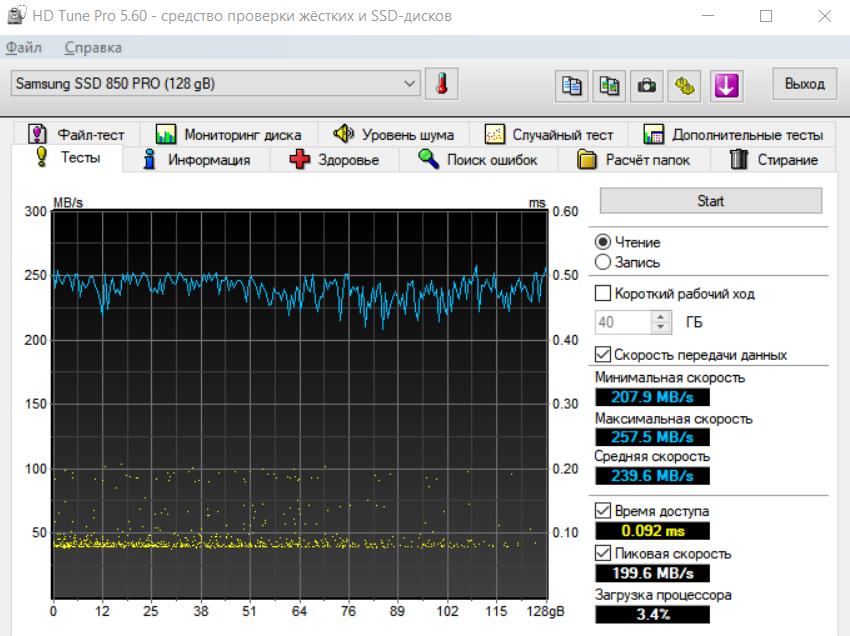Increase the ГБ value with up arrow

(660, 317)
